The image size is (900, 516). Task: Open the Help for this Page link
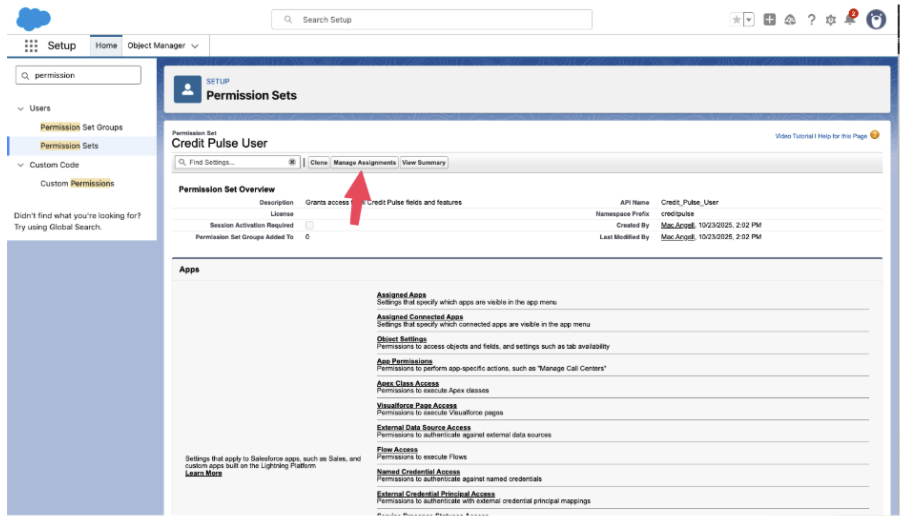842,136
